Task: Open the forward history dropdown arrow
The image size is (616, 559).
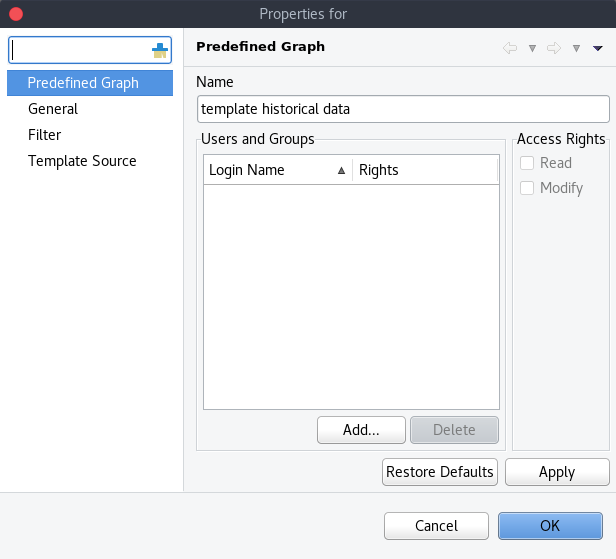Action: coord(576,48)
